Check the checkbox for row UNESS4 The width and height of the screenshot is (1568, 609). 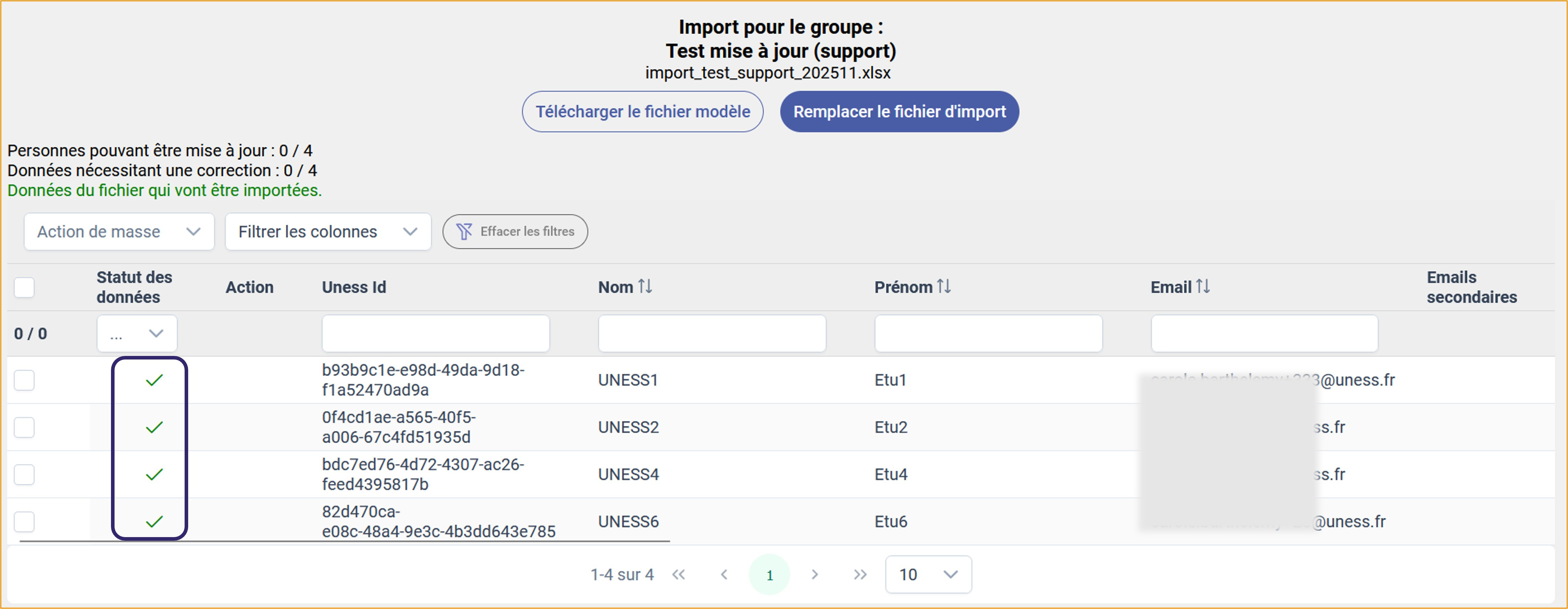(24, 474)
